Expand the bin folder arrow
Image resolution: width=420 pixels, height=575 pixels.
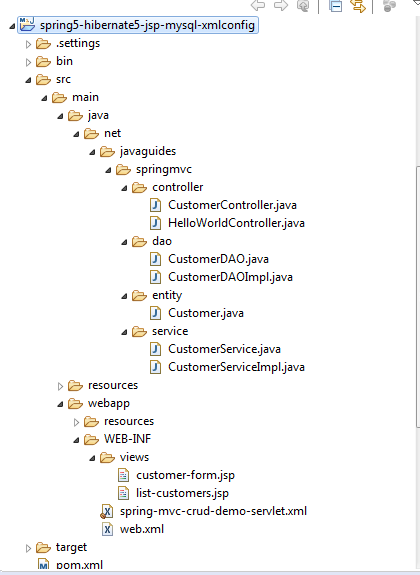(28, 62)
